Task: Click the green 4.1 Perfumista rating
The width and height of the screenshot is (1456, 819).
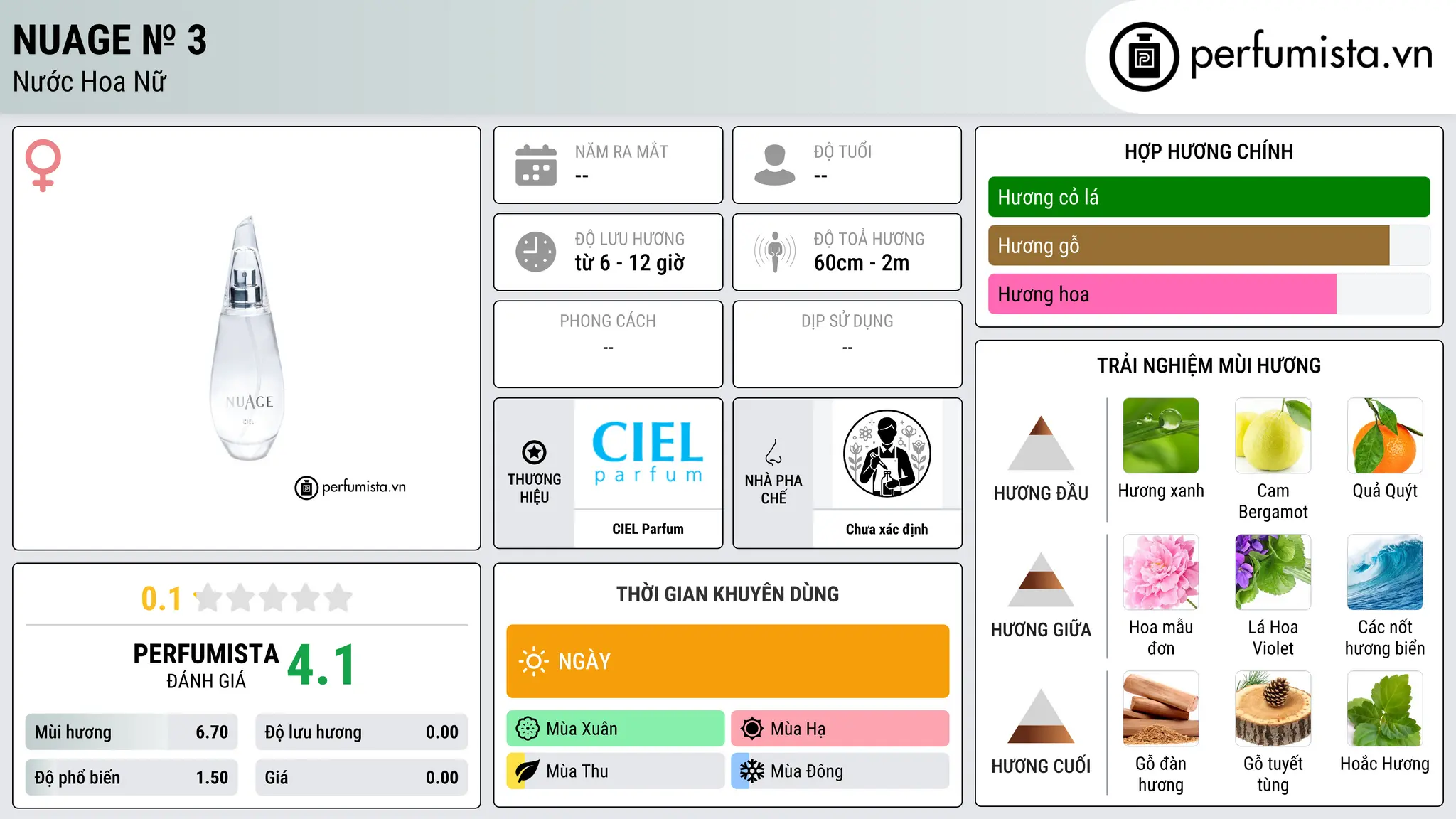Action: coord(321,665)
